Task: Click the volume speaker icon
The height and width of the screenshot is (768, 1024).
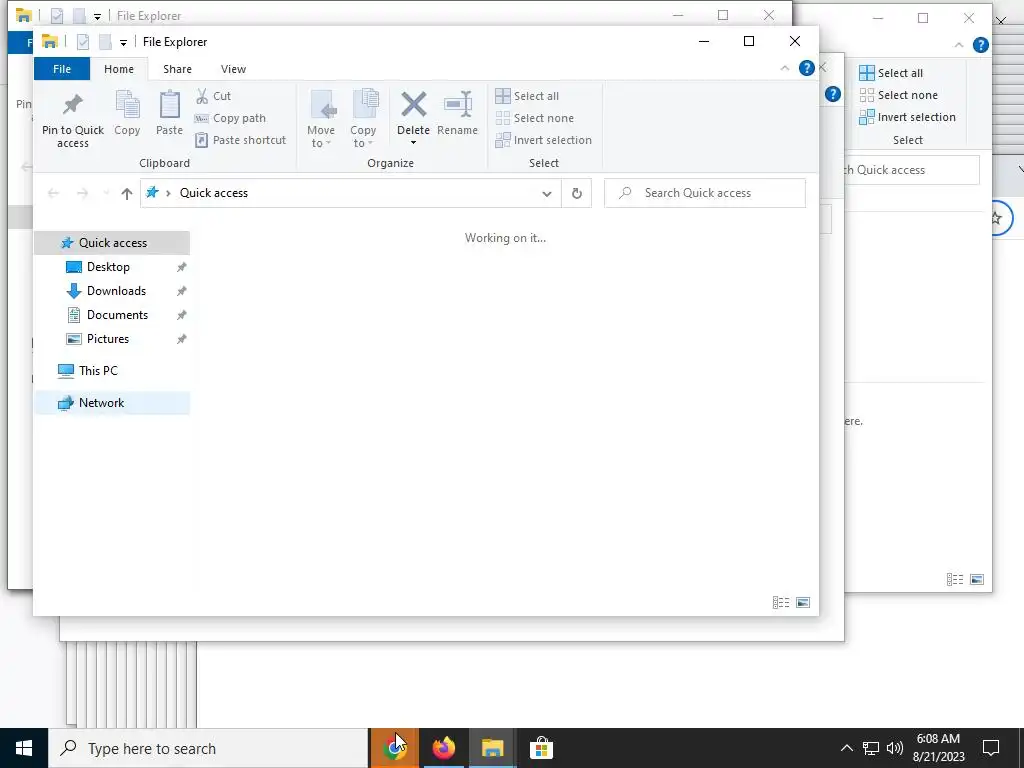Action: (895, 748)
